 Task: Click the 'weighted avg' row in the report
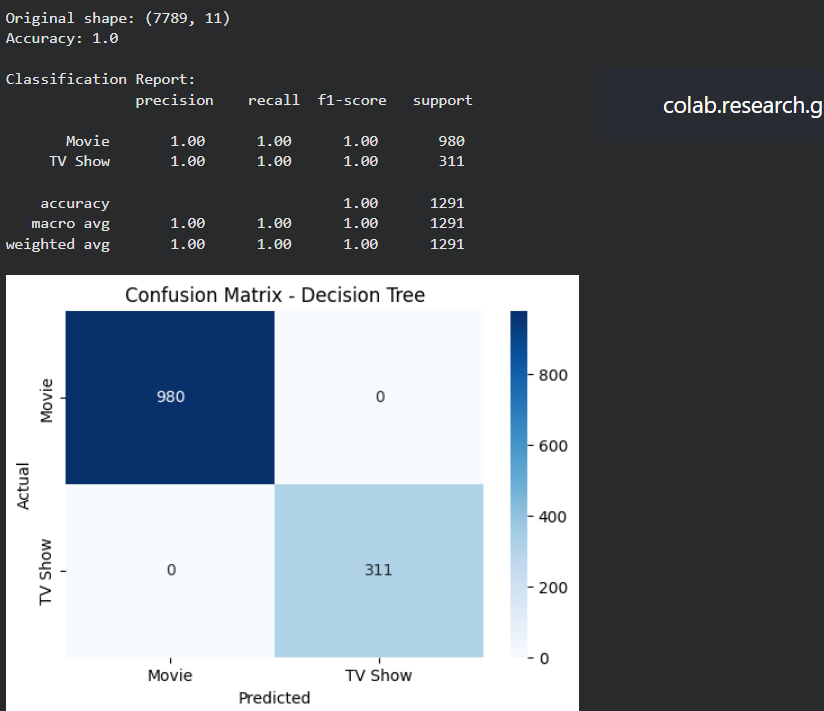click(x=58, y=244)
